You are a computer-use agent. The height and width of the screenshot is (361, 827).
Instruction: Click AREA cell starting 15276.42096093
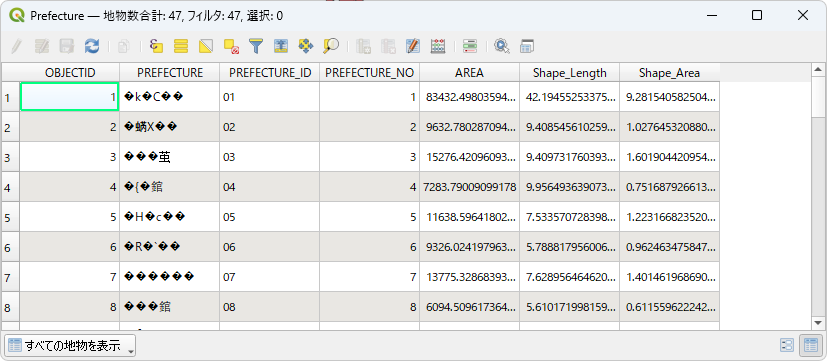point(469,157)
